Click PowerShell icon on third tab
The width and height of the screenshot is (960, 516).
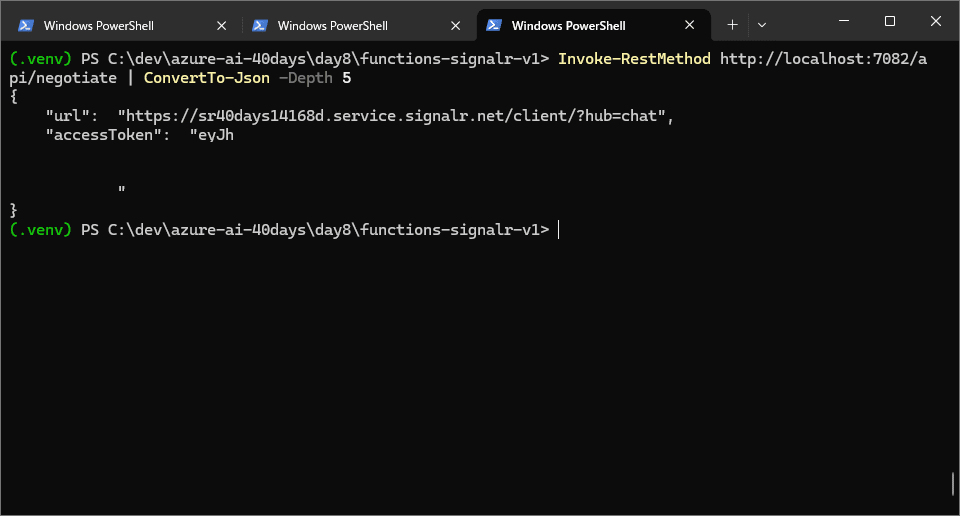(493, 25)
